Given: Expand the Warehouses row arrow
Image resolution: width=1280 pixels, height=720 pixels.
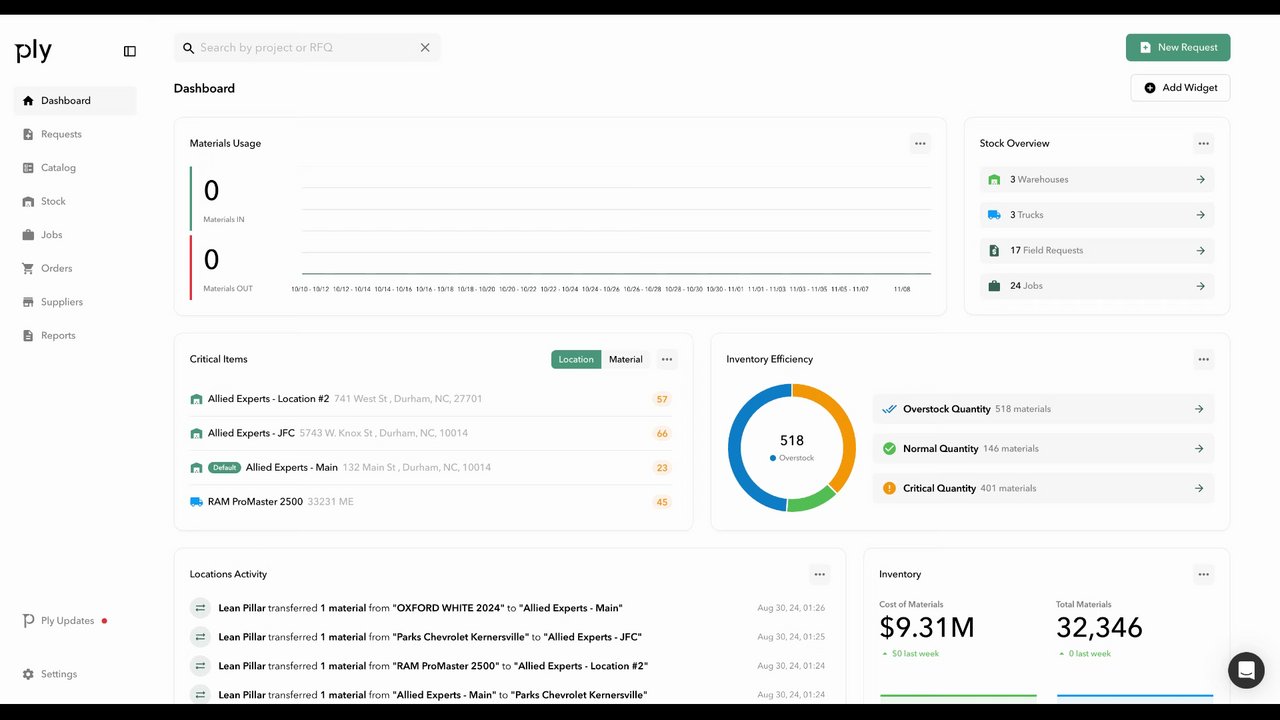Looking at the screenshot, I should pos(1200,180).
